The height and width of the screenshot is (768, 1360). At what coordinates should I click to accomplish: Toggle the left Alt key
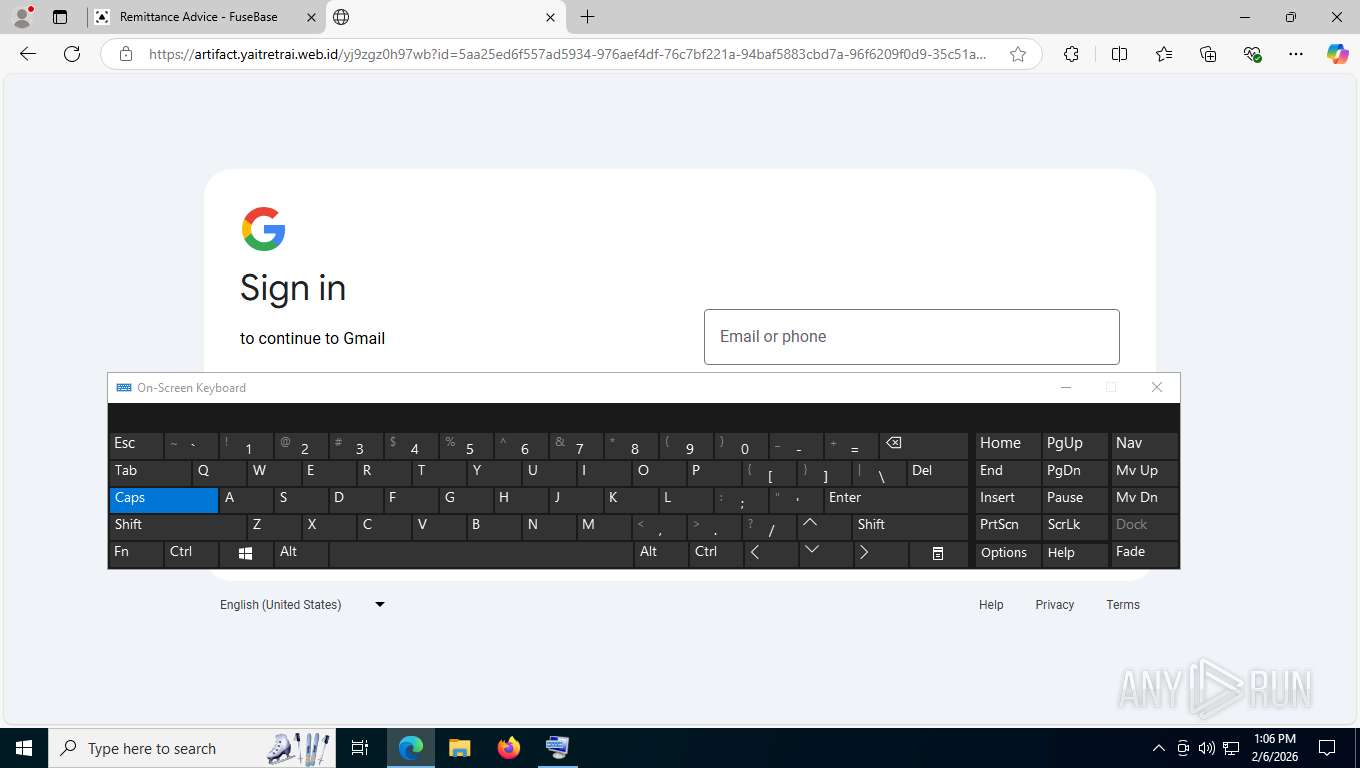301,553
